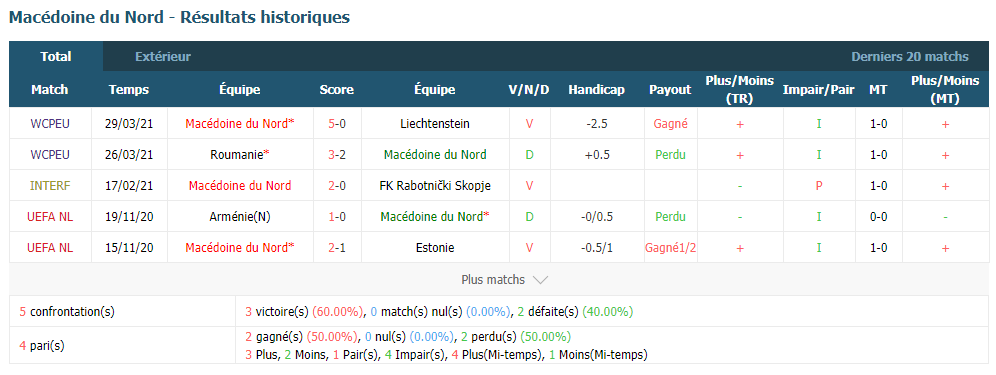Open the 5-0 score match details
Viewport: 996px width, 375px height.
[337, 124]
